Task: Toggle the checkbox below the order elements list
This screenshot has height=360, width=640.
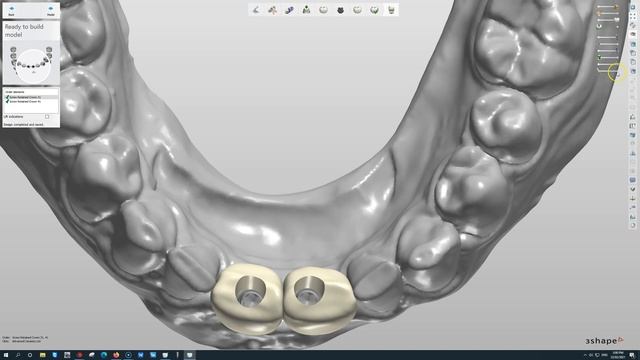Action: pyautogui.click(x=47, y=117)
